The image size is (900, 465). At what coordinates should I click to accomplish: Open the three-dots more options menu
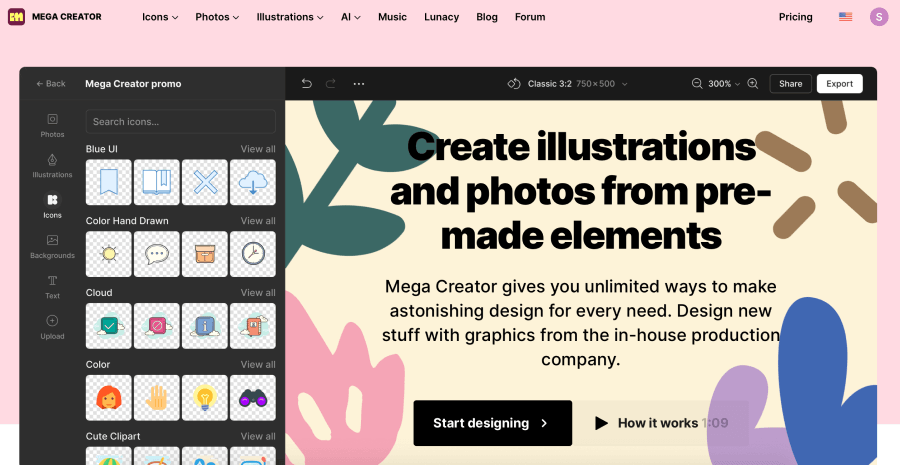click(x=359, y=84)
